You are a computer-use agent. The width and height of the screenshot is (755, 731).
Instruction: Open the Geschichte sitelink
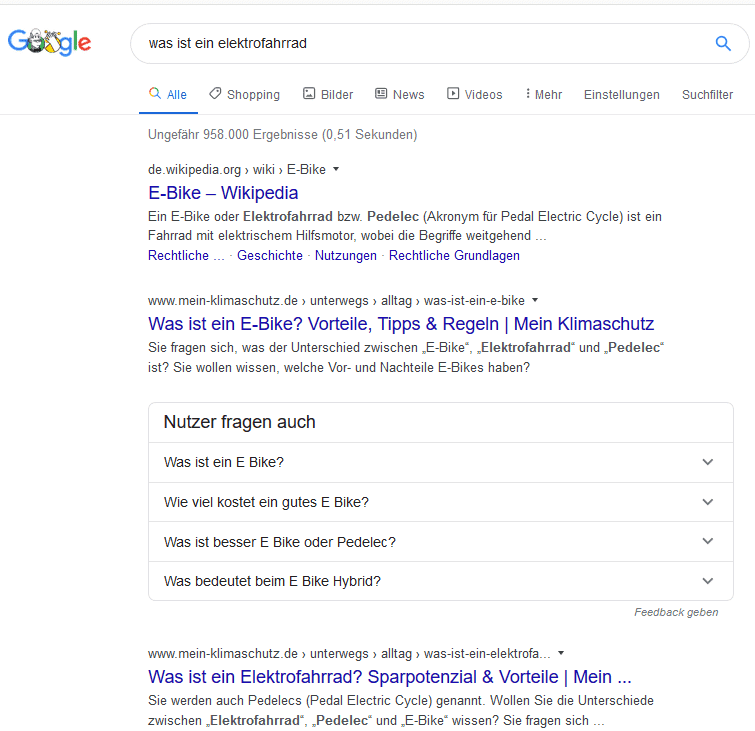(270, 256)
